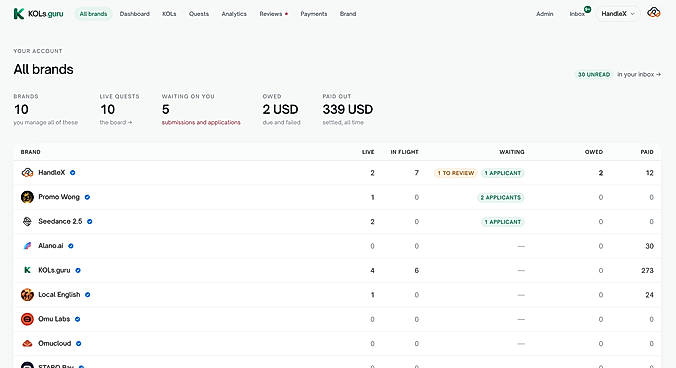Viewport: 676px width, 368px height.
Task: Open the Local English brand name
Action: click(x=59, y=295)
